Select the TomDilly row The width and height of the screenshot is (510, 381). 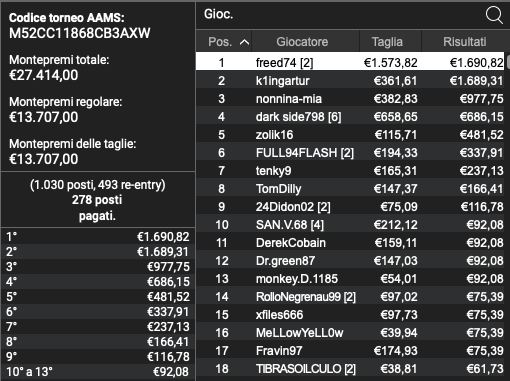coord(350,189)
